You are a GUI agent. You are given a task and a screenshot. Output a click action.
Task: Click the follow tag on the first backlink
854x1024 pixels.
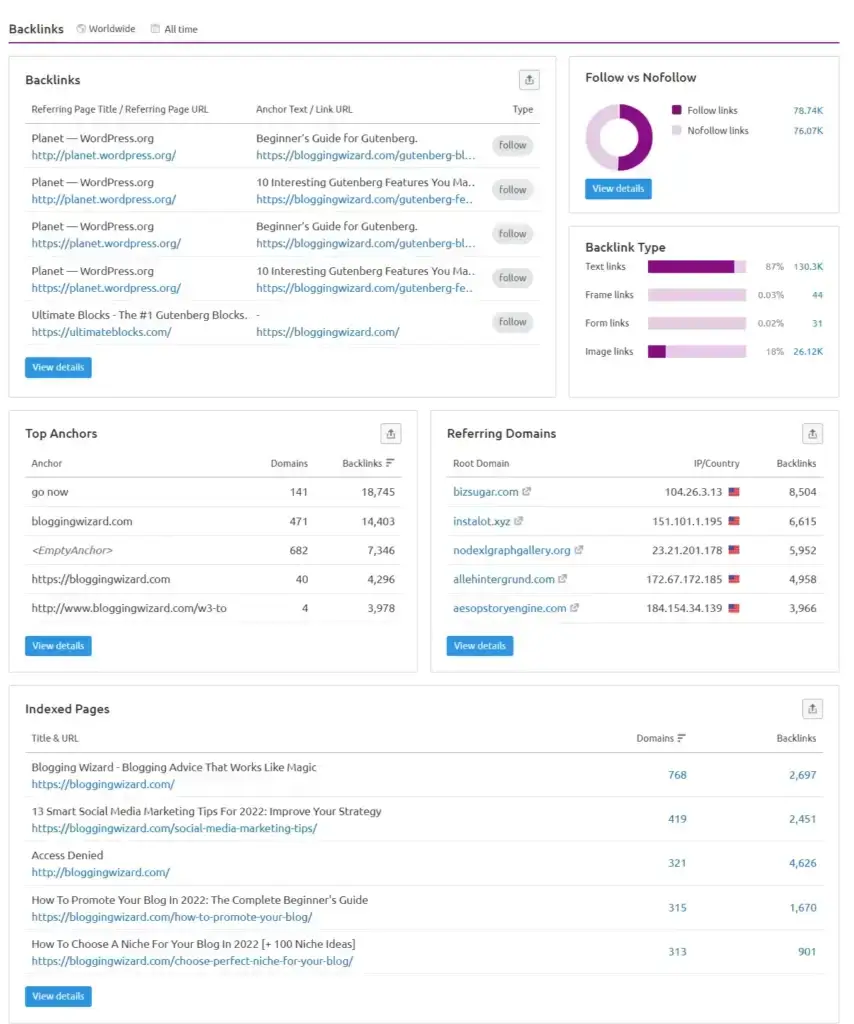[512, 145]
